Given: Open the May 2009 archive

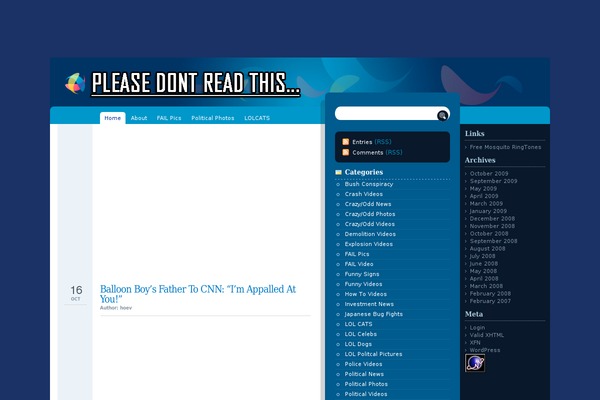Looking at the screenshot, I should (x=483, y=188).
